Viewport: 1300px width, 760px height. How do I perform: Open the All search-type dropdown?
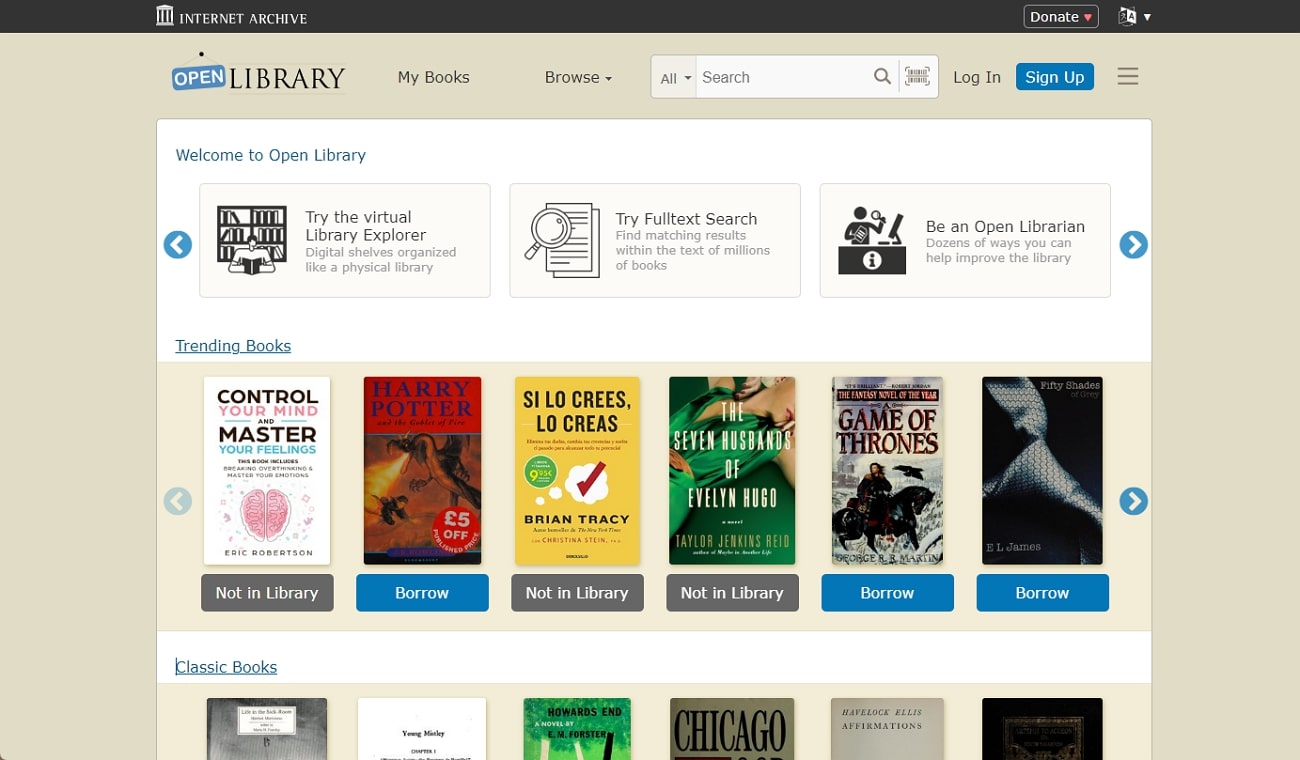pyautogui.click(x=675, y=78)
